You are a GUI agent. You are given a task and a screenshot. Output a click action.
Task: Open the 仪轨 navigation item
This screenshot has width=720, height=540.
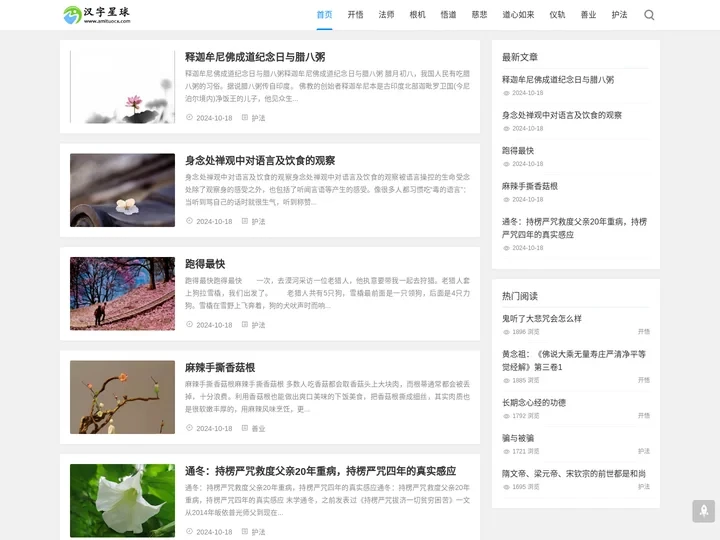557,15
